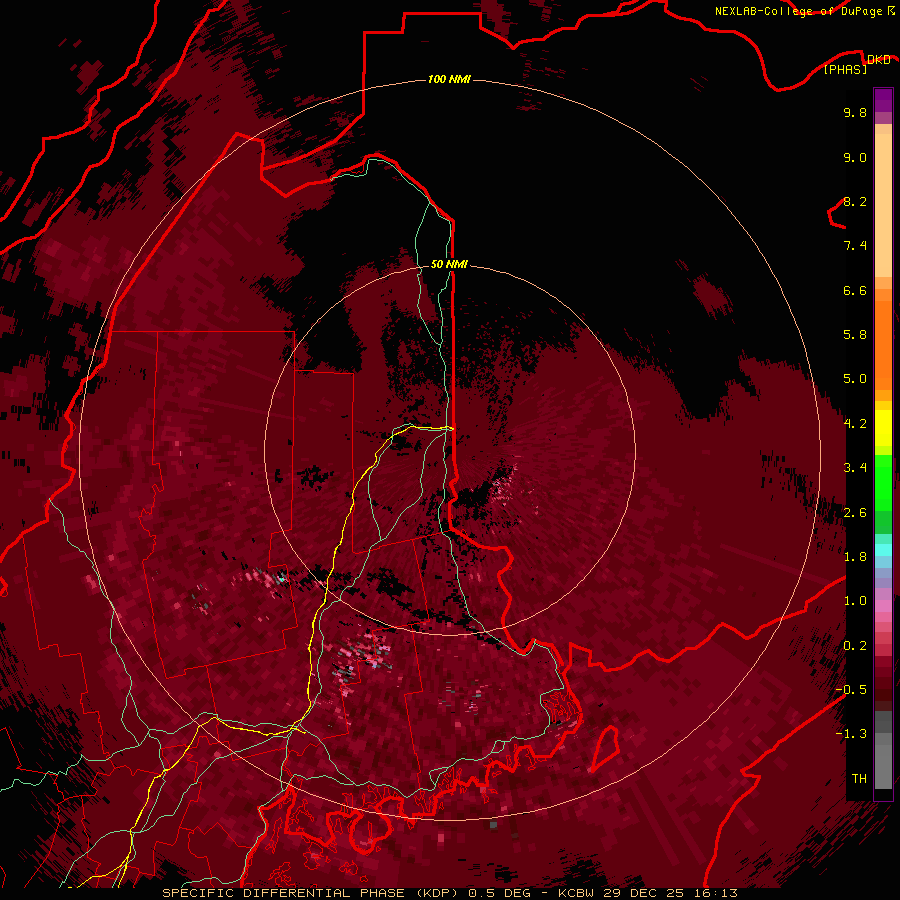Click the 100 NMI range ring label
This screenshot has width=900, height=900.
coord(449,79)
